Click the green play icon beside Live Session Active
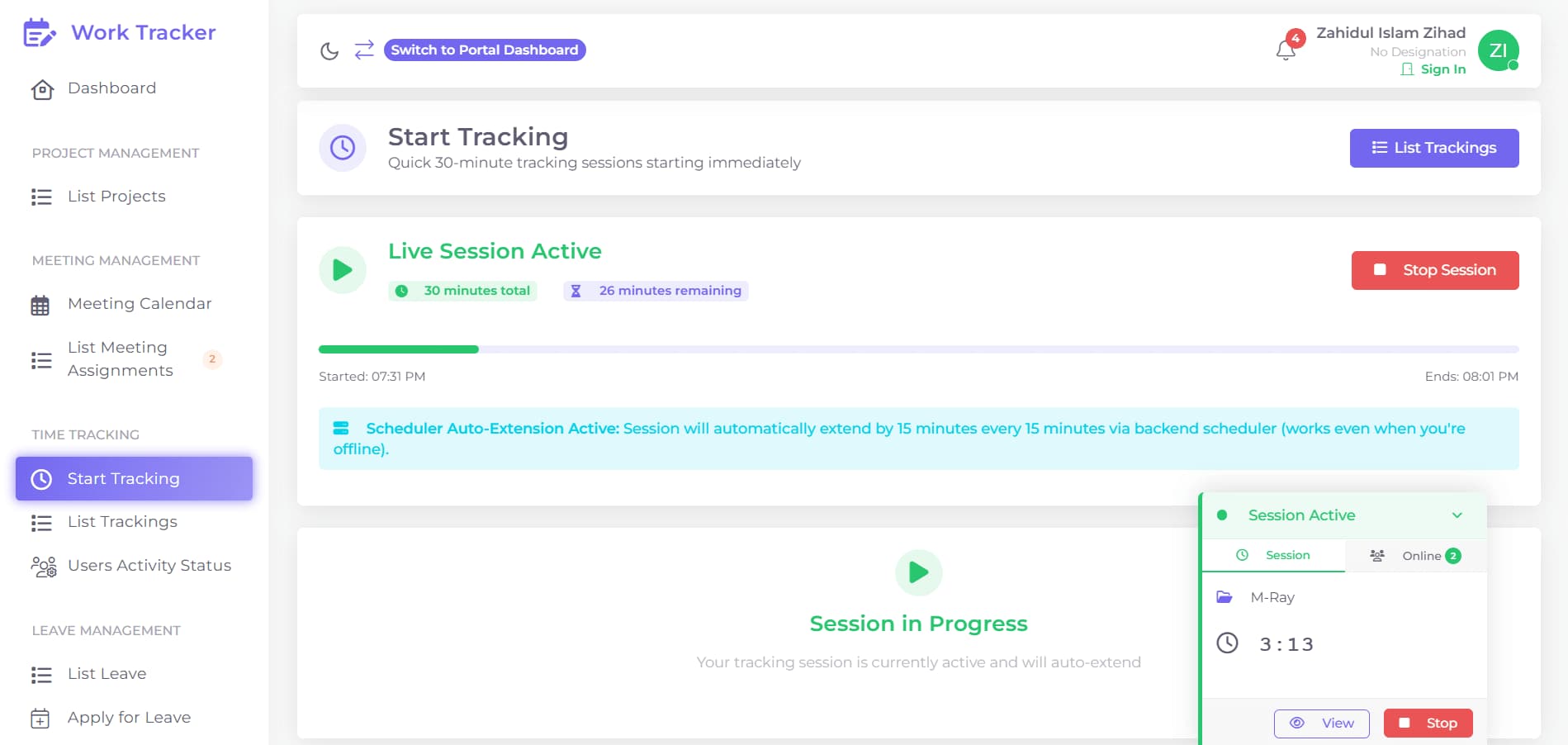The width and height of the screenshot is (1568, 745). tap(343, 270)
